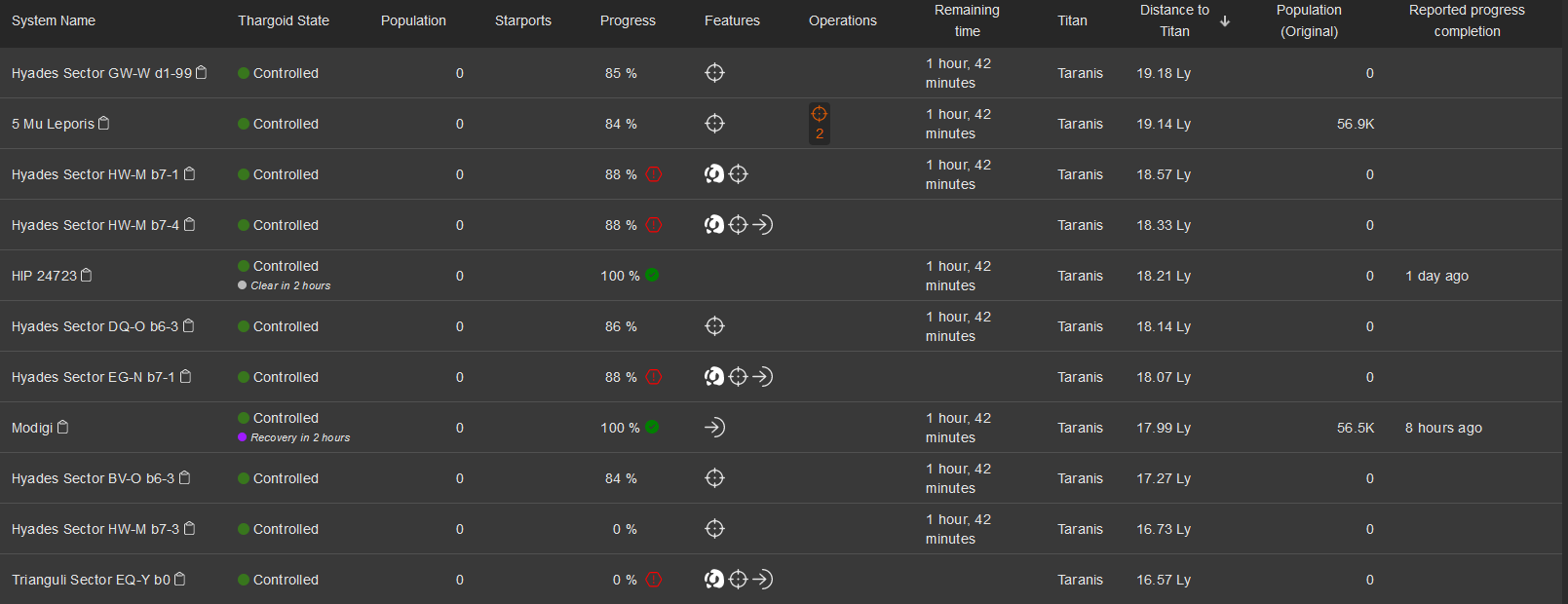The height and width of the screenshot is (604, 1568).
Task: Select the Taranis titan cell in Hyades Sector BV-O b6-3 row
Action: 1080,478
